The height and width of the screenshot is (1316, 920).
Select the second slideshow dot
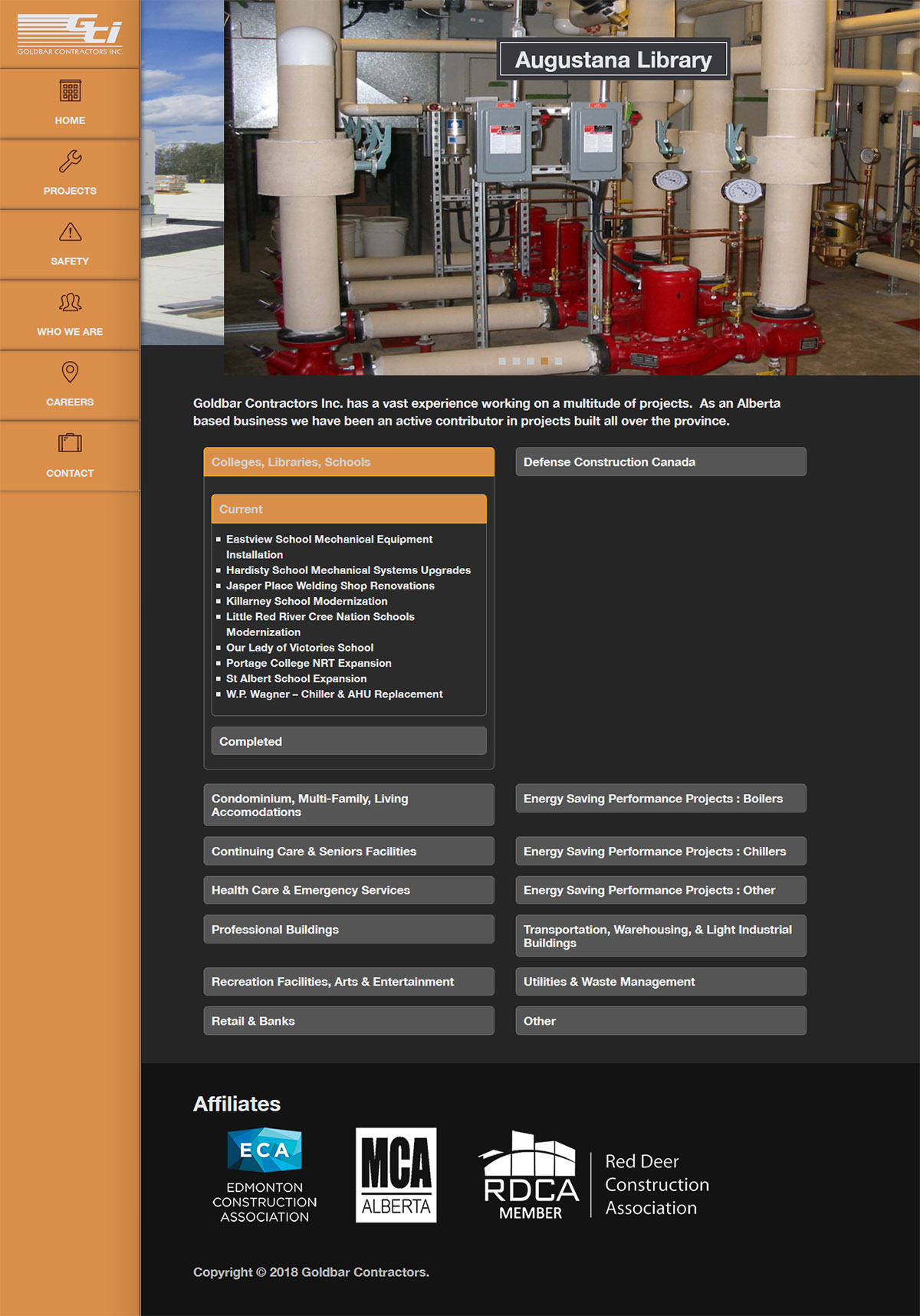[516, 361]
